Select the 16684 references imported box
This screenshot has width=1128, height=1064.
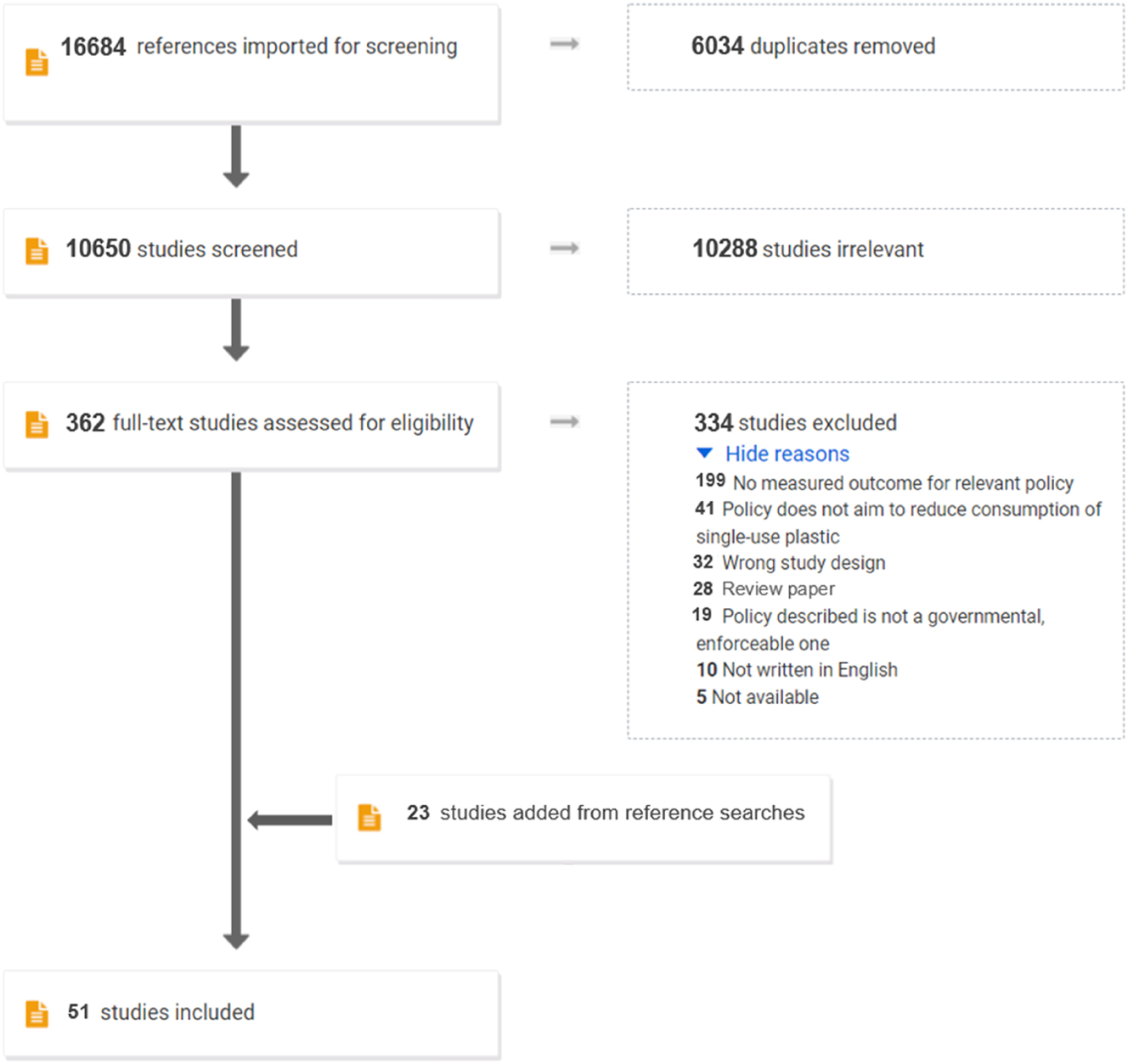click(x=251, y=64)
